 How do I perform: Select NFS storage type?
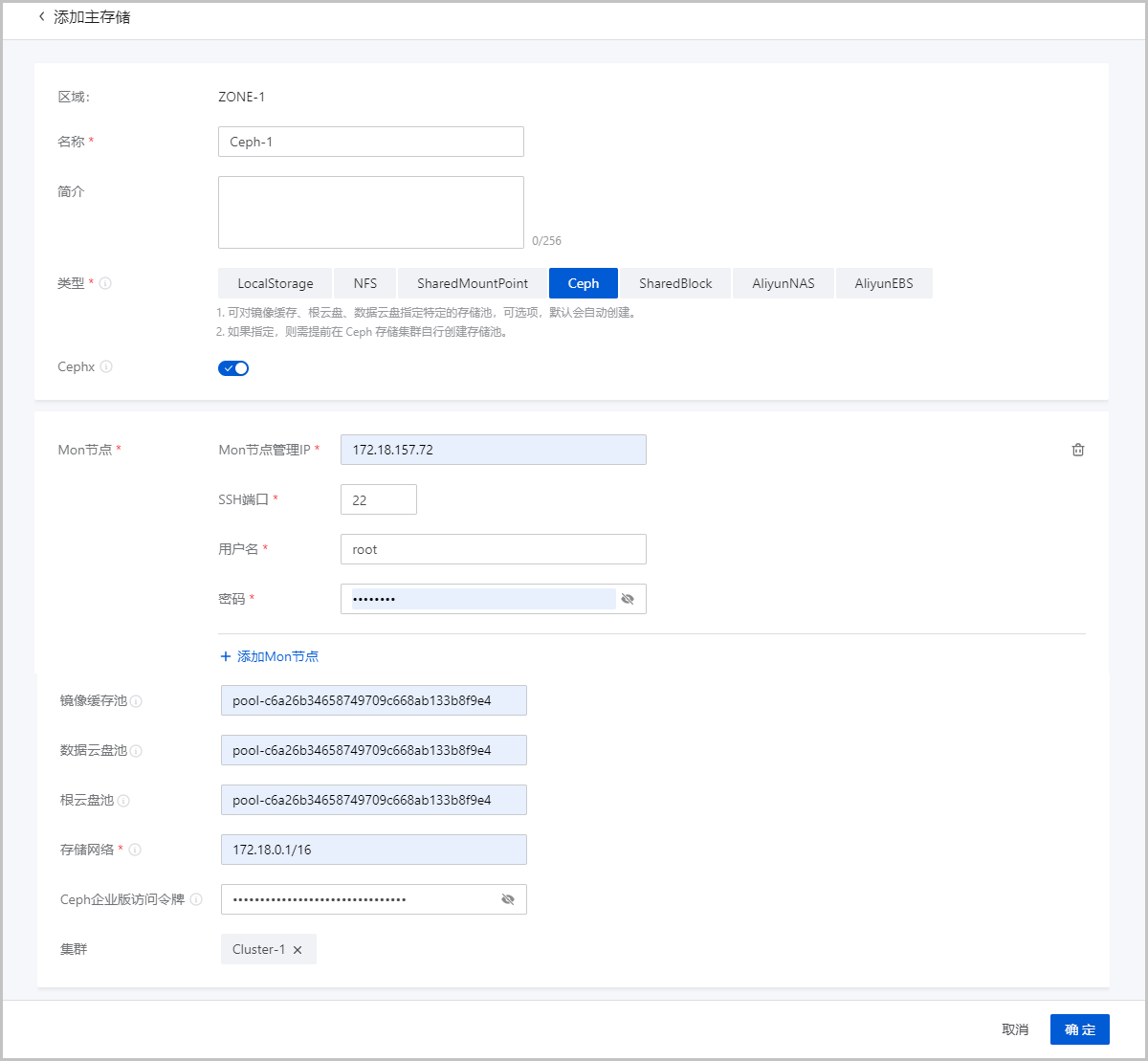(x=364, y=283)
